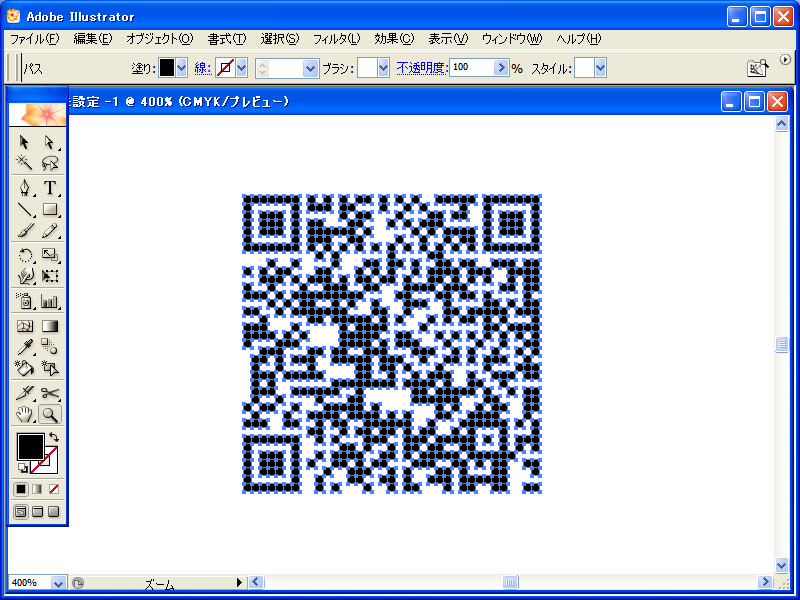Select the Live Paint Bucket tool
800x600 pixels.
pyautogui.click(x=24, y=368)
